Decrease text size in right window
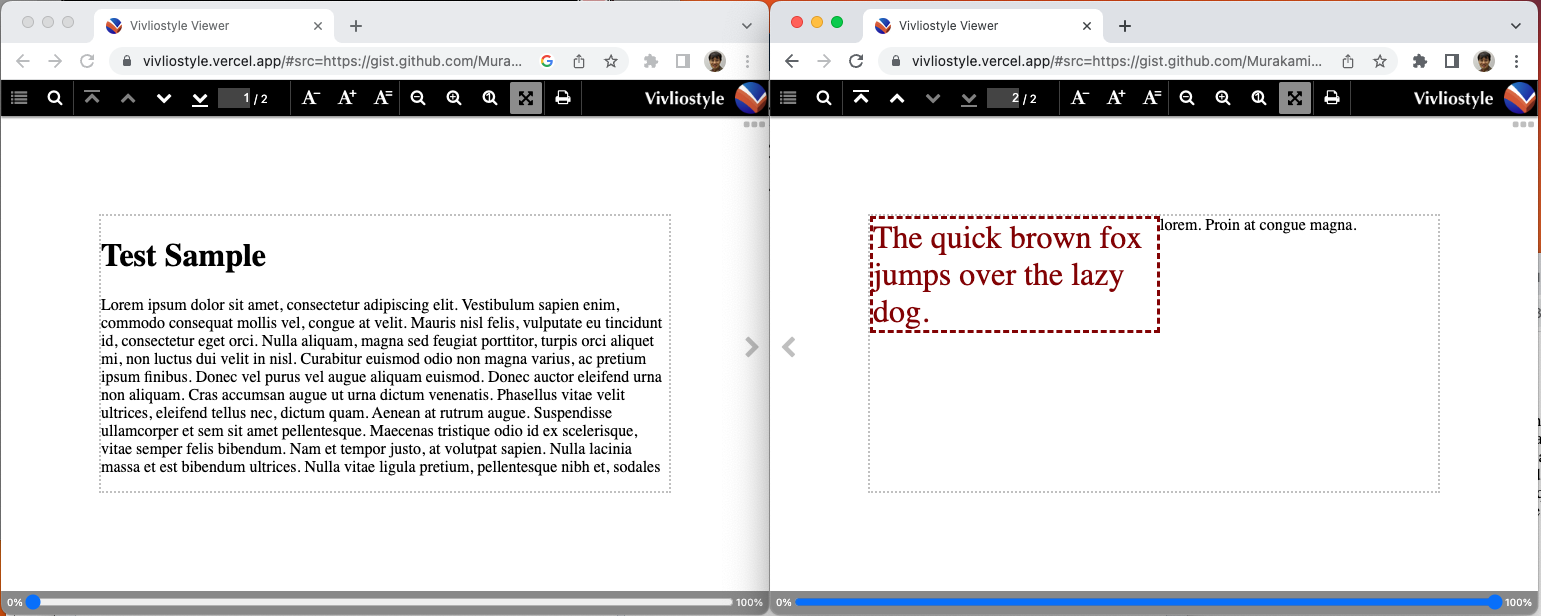Viewport: 1541px width, 616px height. click(1080, 98)
